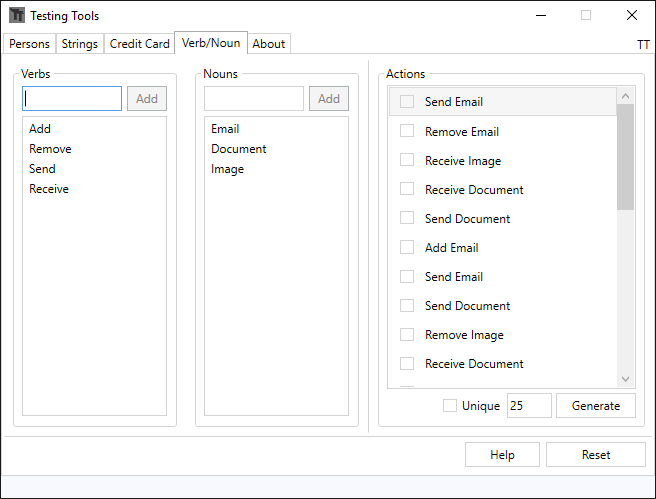656x499 pixels.
Task: Click the Remove Image action label
Action: (x=464, y=335)
